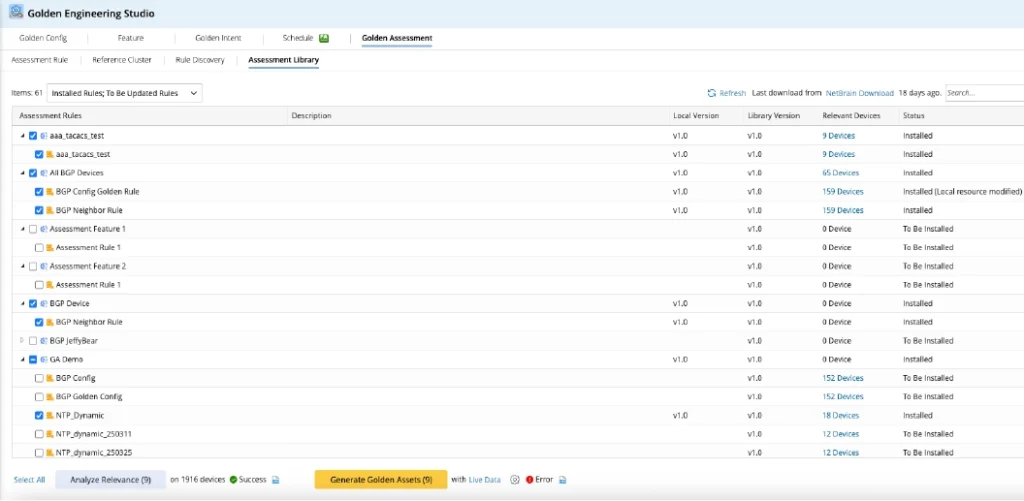The image size is (1024, 501).
Task: Click the Relevant Devices column header
Action: tap(851, 116)
